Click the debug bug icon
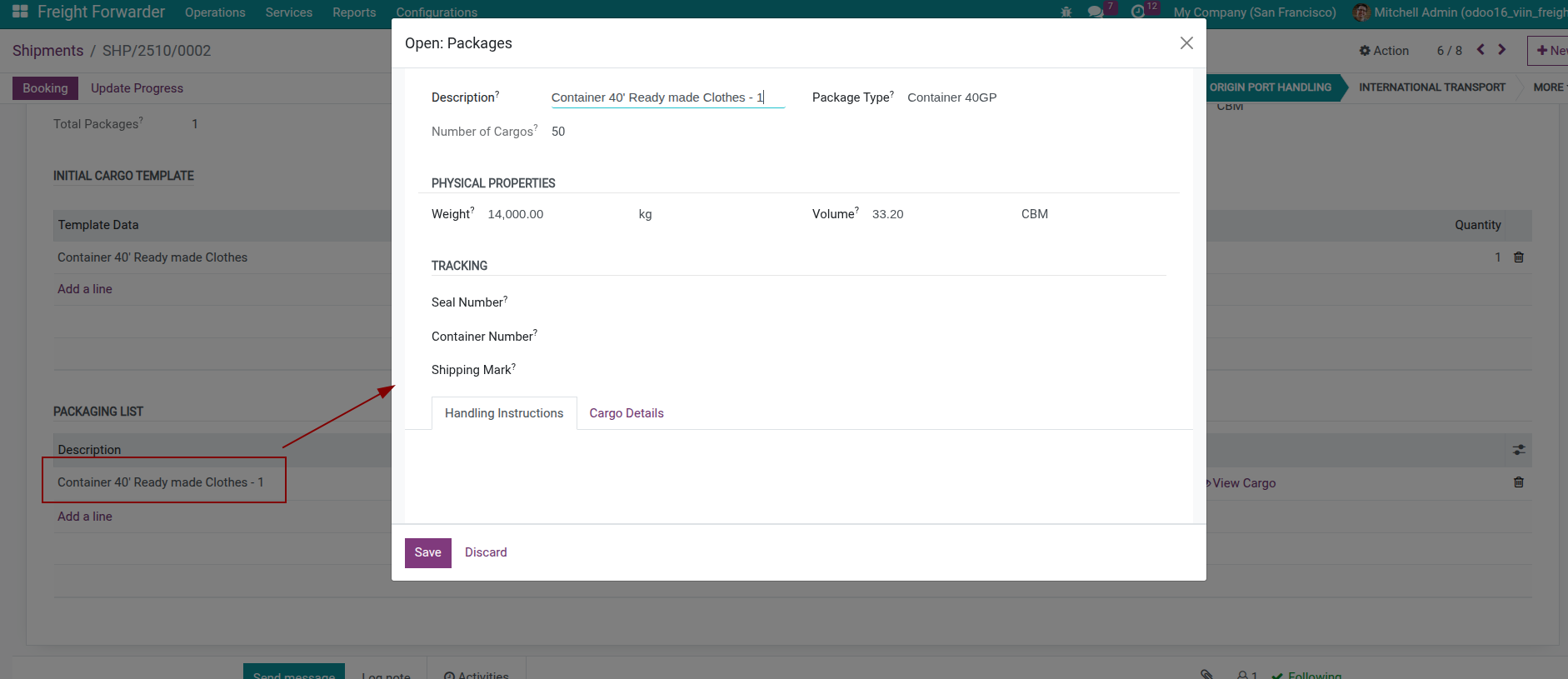This screenshot has height=679, width=1568. tap(1066, 12)
